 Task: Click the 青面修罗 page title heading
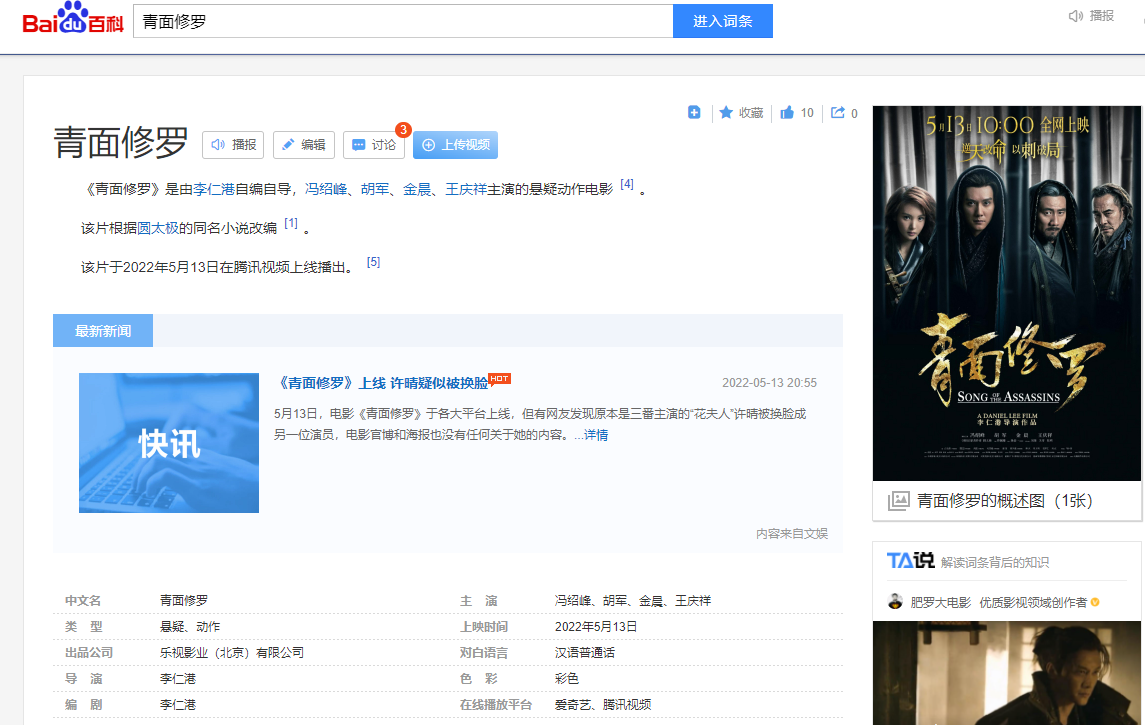pos(121,142)
